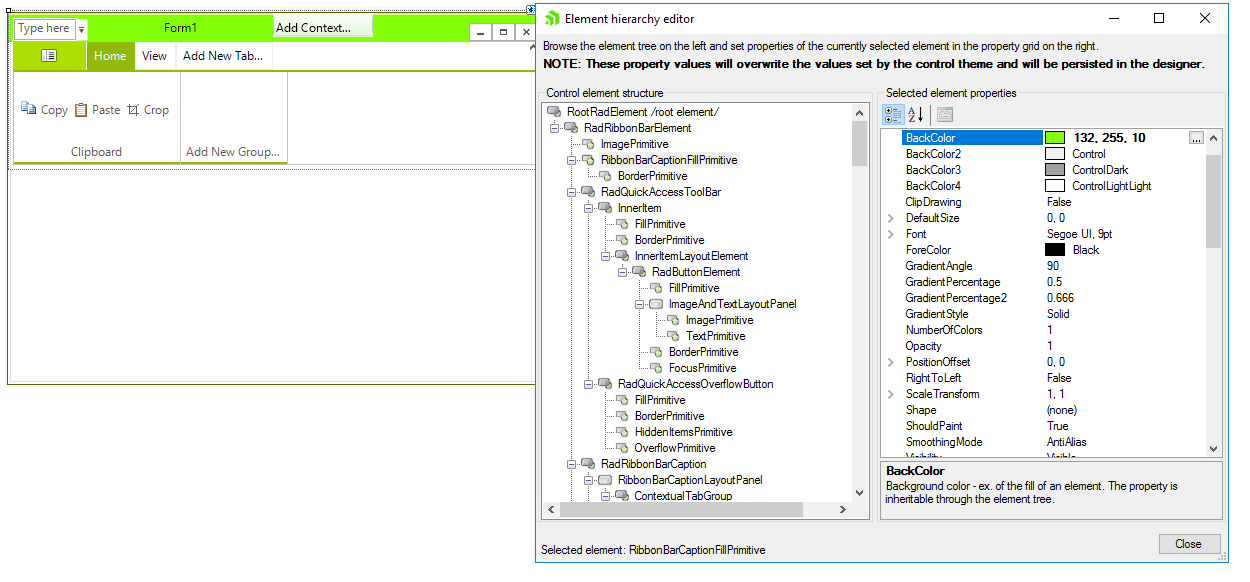The height and width of the screenshot is (582, 1250).
Task: Click the Copy icon in Clipboard group
Action: (x=29, y=109)
